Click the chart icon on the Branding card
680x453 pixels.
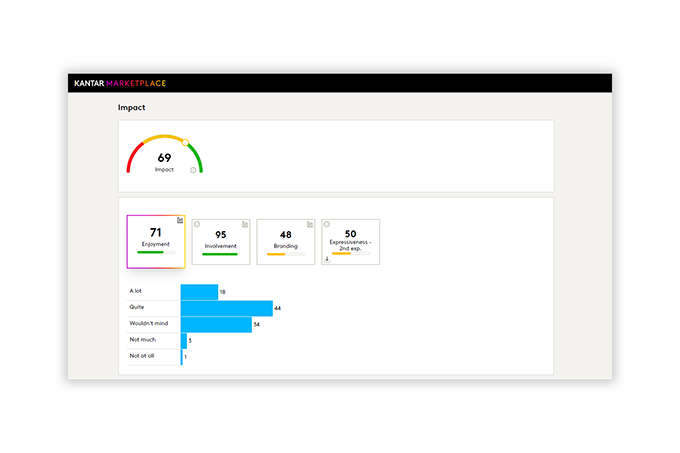pyautogui.click(x=310, y=224)
